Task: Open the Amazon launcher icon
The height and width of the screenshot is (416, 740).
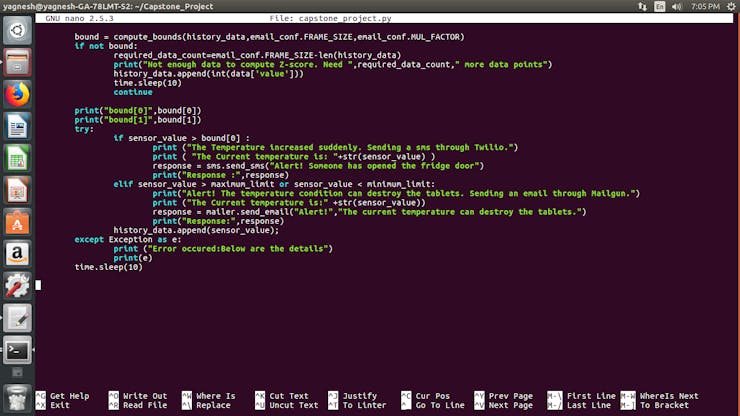Action: click(17, 254)
